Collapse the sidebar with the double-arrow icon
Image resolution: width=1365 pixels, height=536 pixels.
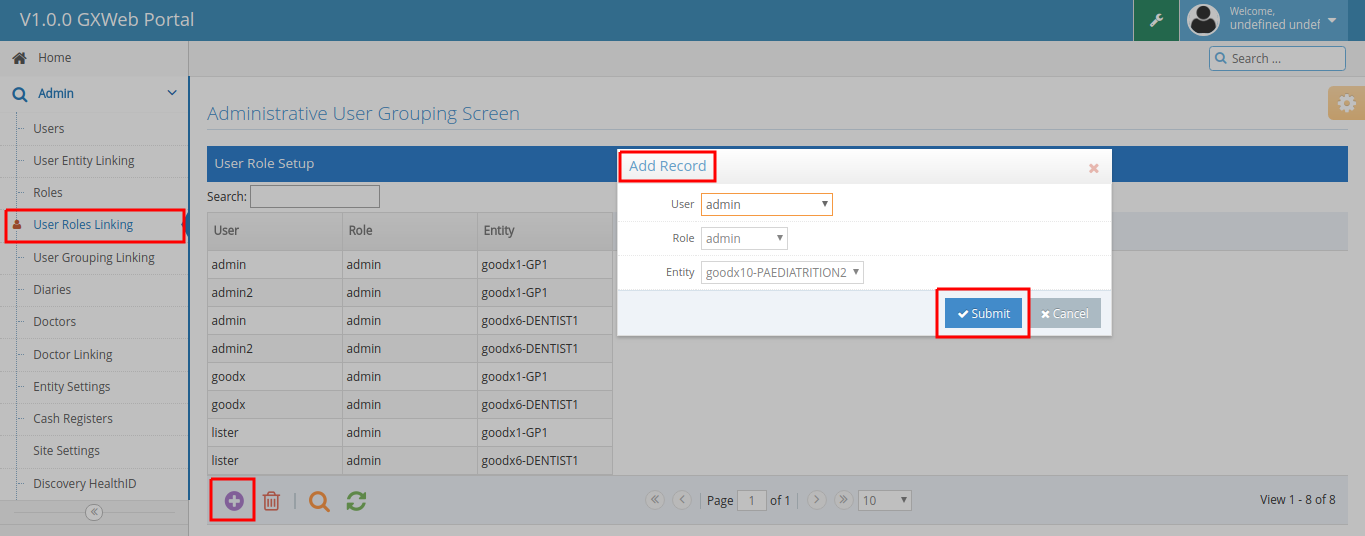tap(94, 512)
